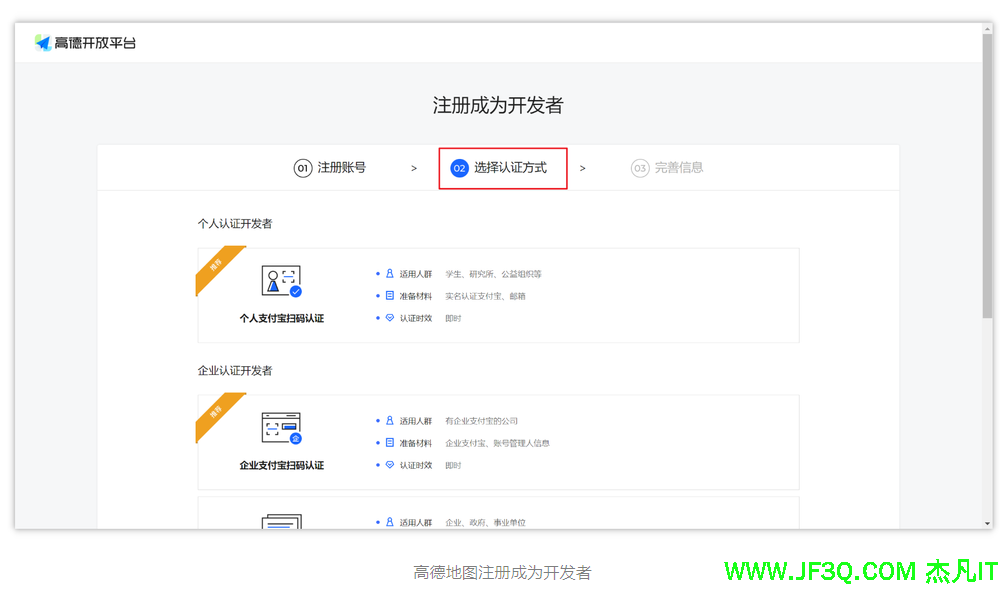Select step 02 选择认证方式

pyautogui.click(x=502, y=168)
